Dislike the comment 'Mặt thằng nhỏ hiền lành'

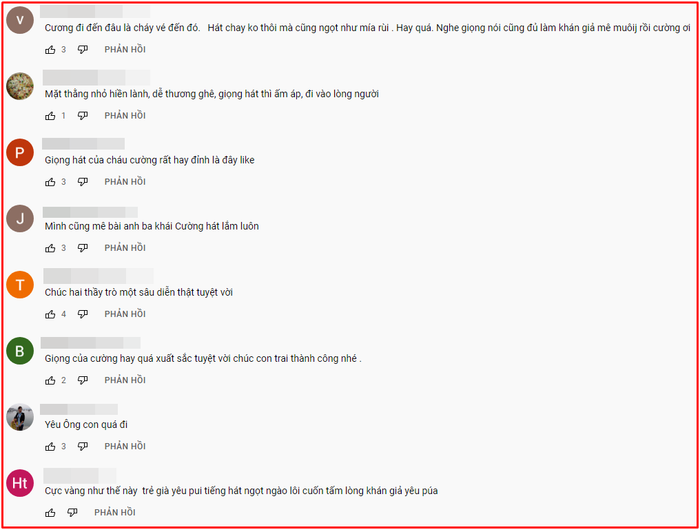click(x=83, y=116)
